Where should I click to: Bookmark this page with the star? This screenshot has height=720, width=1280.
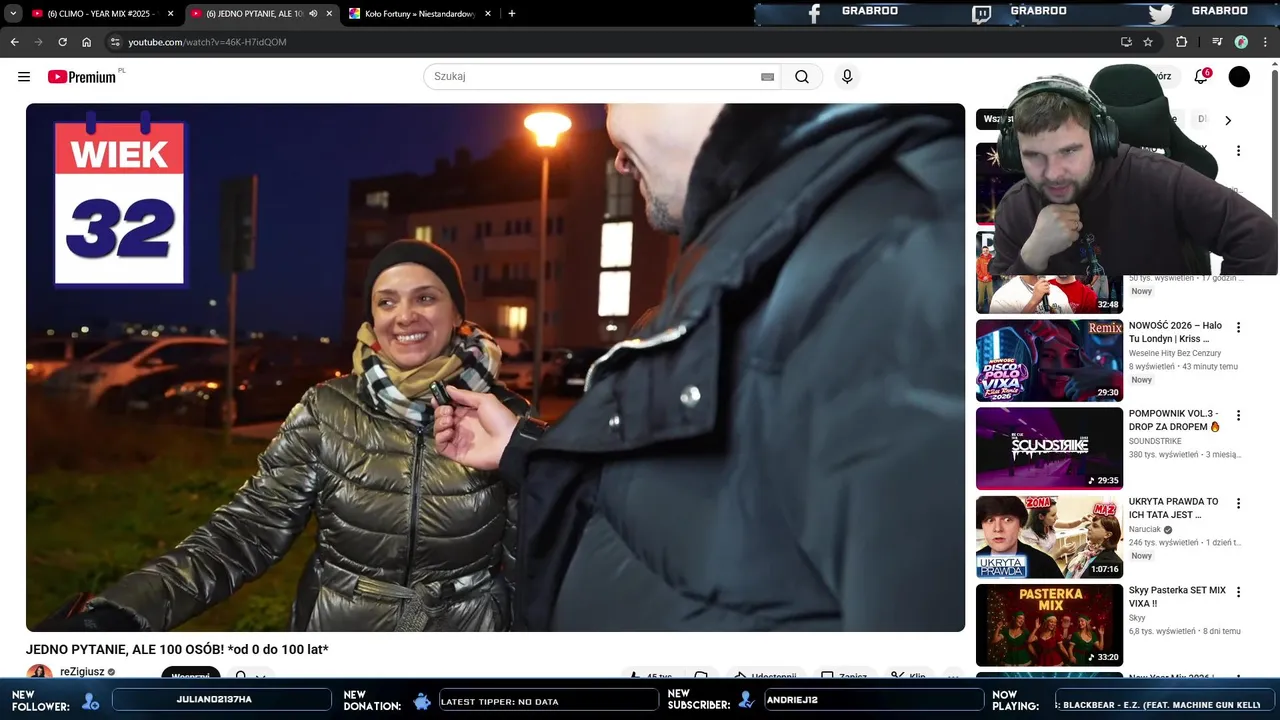1148,42
